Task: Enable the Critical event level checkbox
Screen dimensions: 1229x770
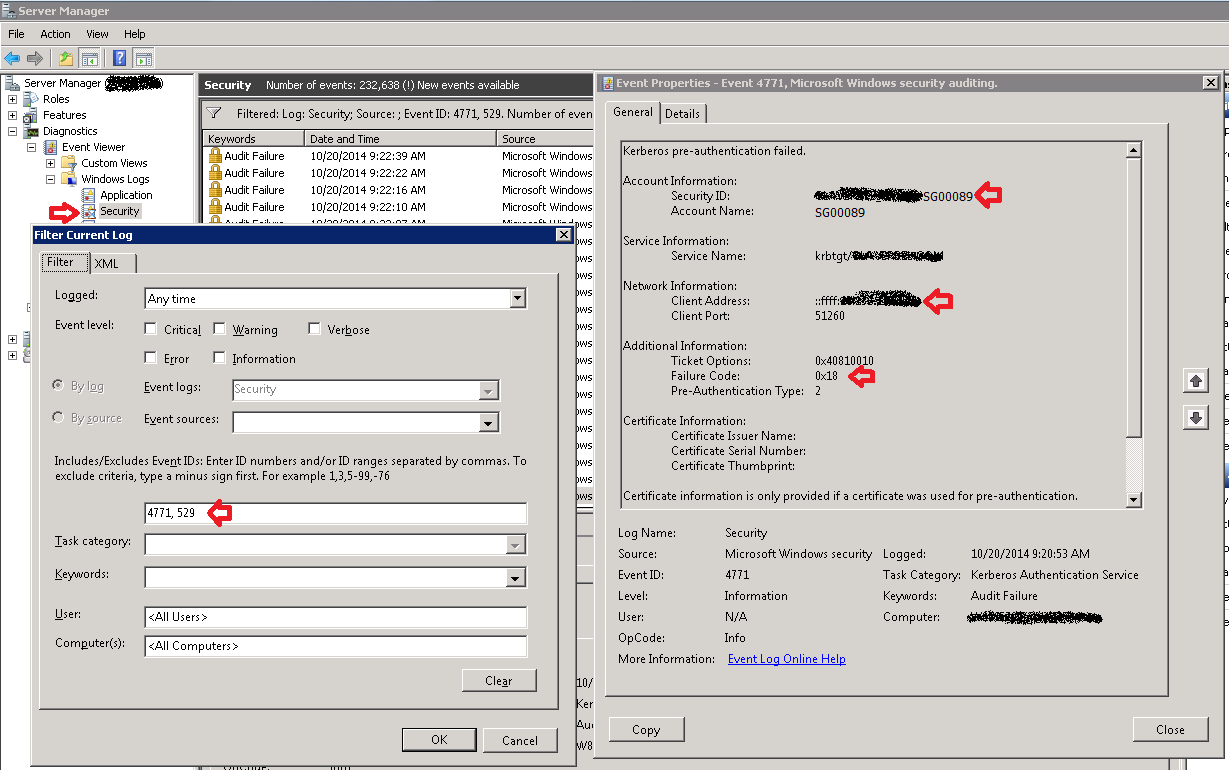Action: (x=150, y=329)
